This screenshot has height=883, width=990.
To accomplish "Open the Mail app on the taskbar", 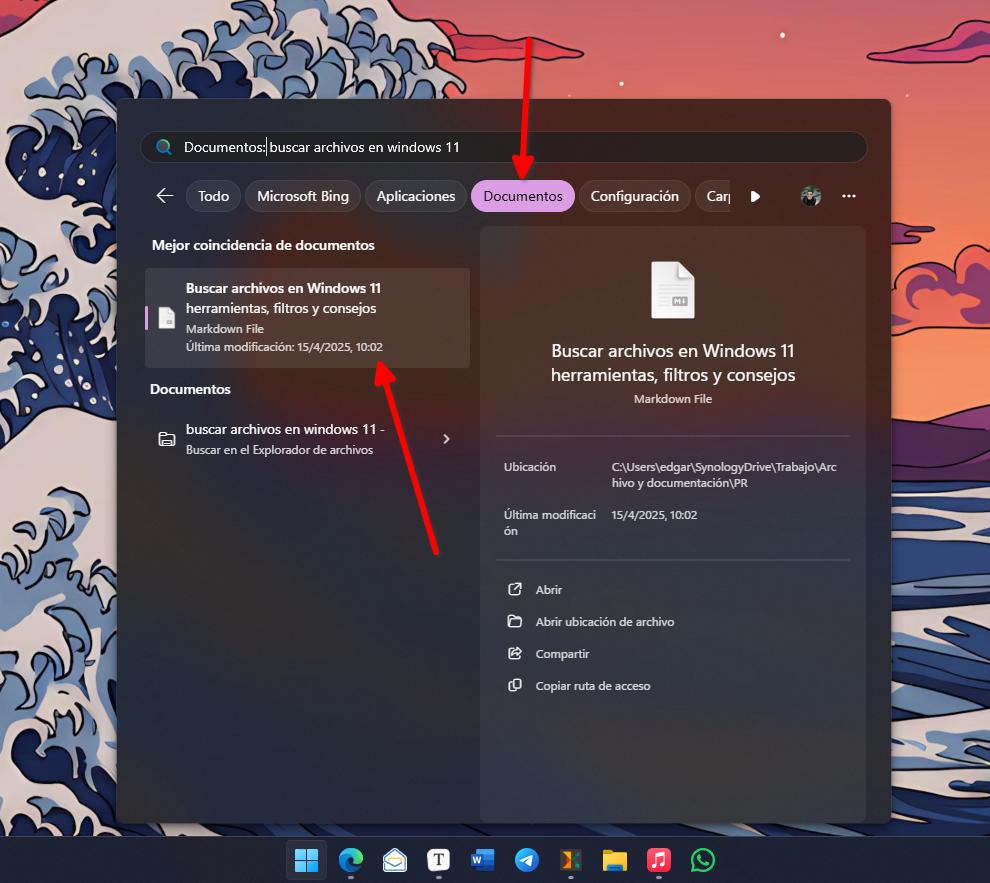I will tap(395, 860).
